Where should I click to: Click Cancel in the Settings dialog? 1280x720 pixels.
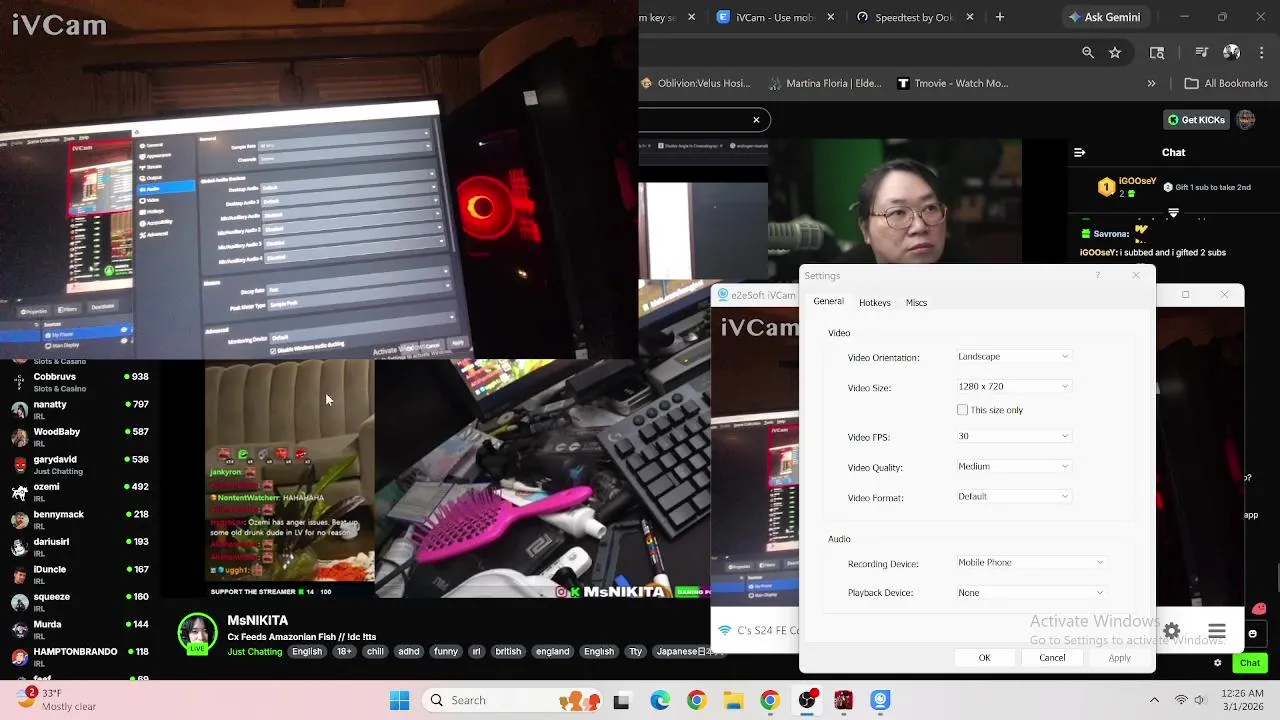(1052, 658)
